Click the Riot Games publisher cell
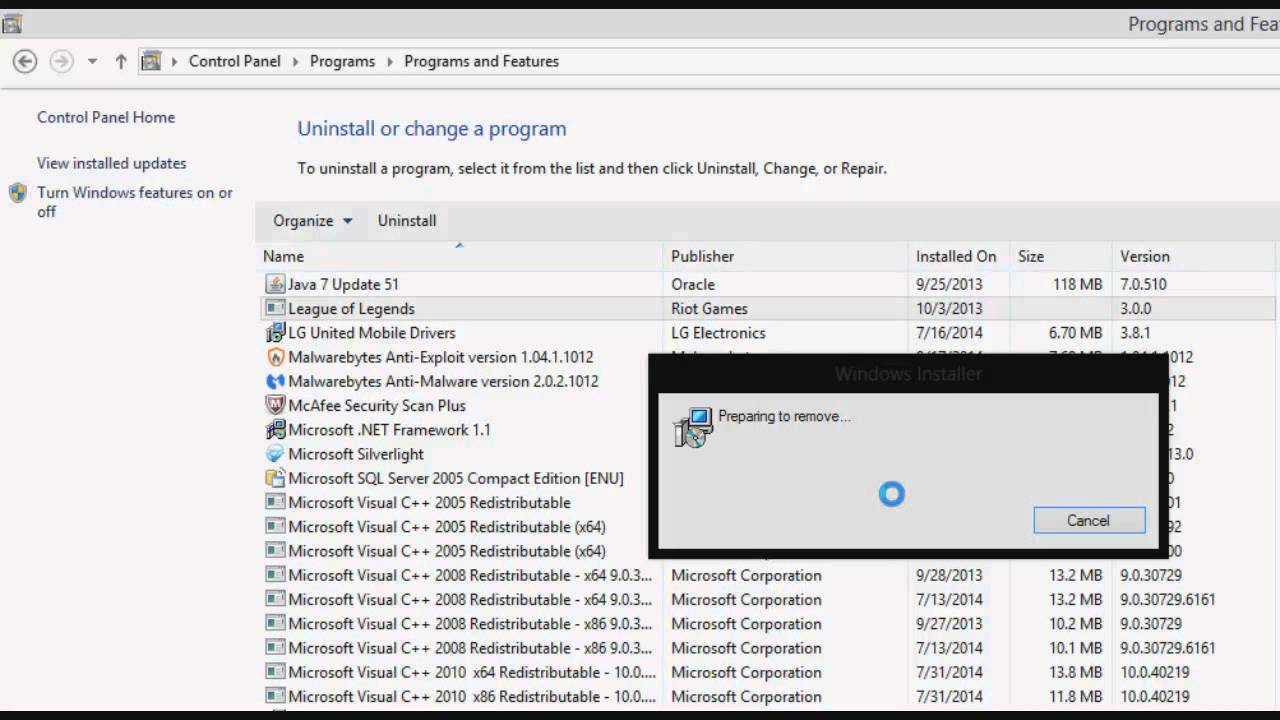 pos(709,308)
